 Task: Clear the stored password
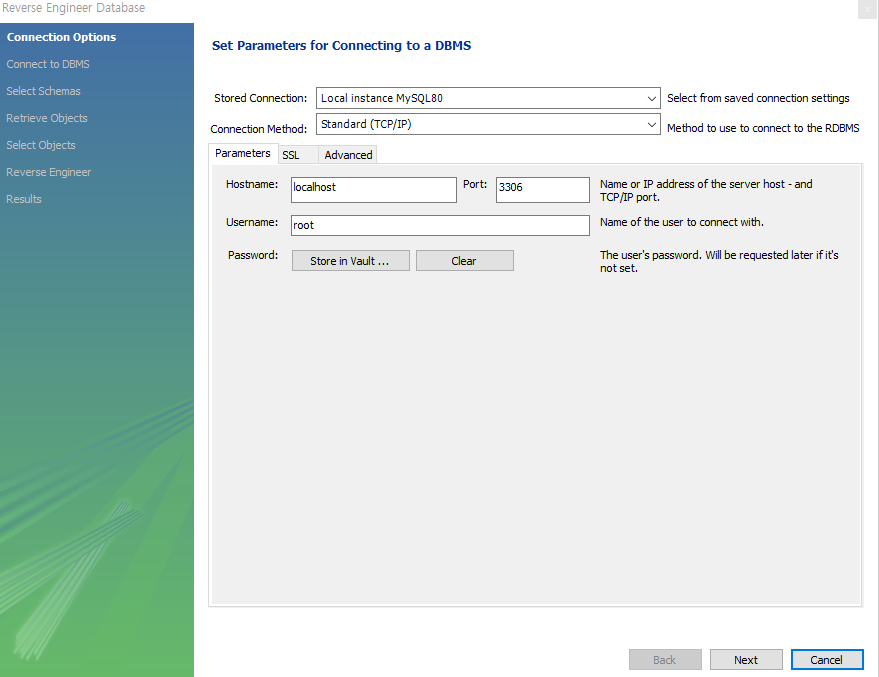(x=464, y=261)
